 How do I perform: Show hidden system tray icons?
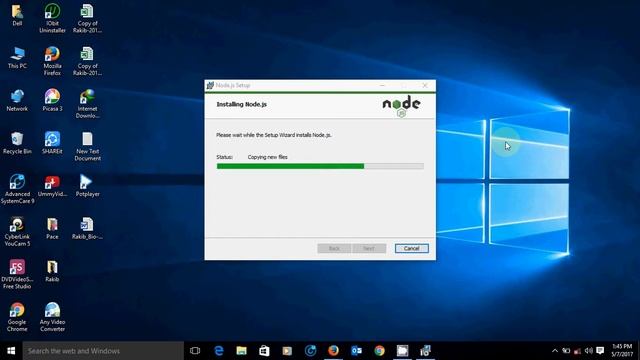click(x=555, y=351)
